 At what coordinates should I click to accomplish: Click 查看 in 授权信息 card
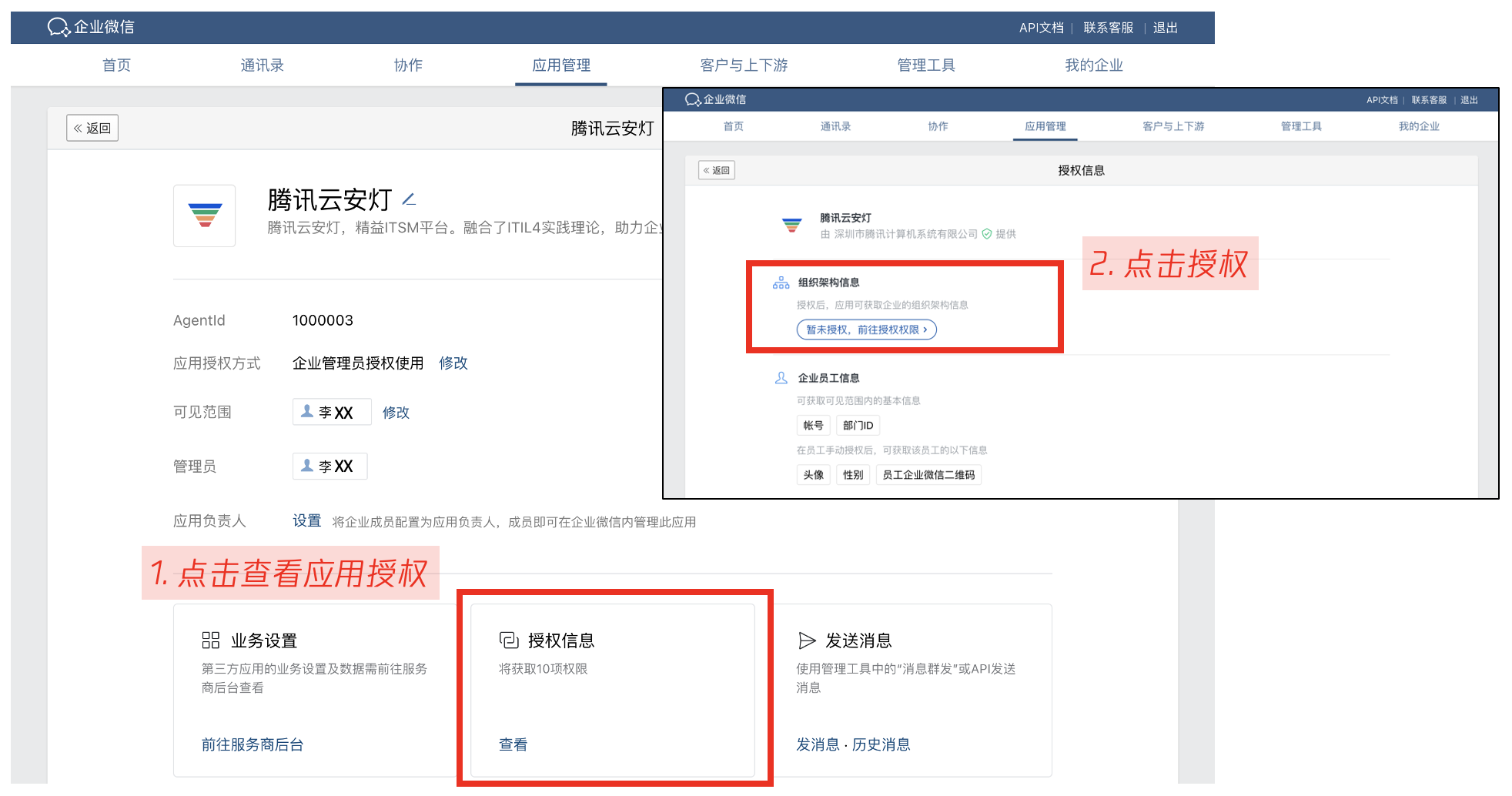click(x=513, y=744)
